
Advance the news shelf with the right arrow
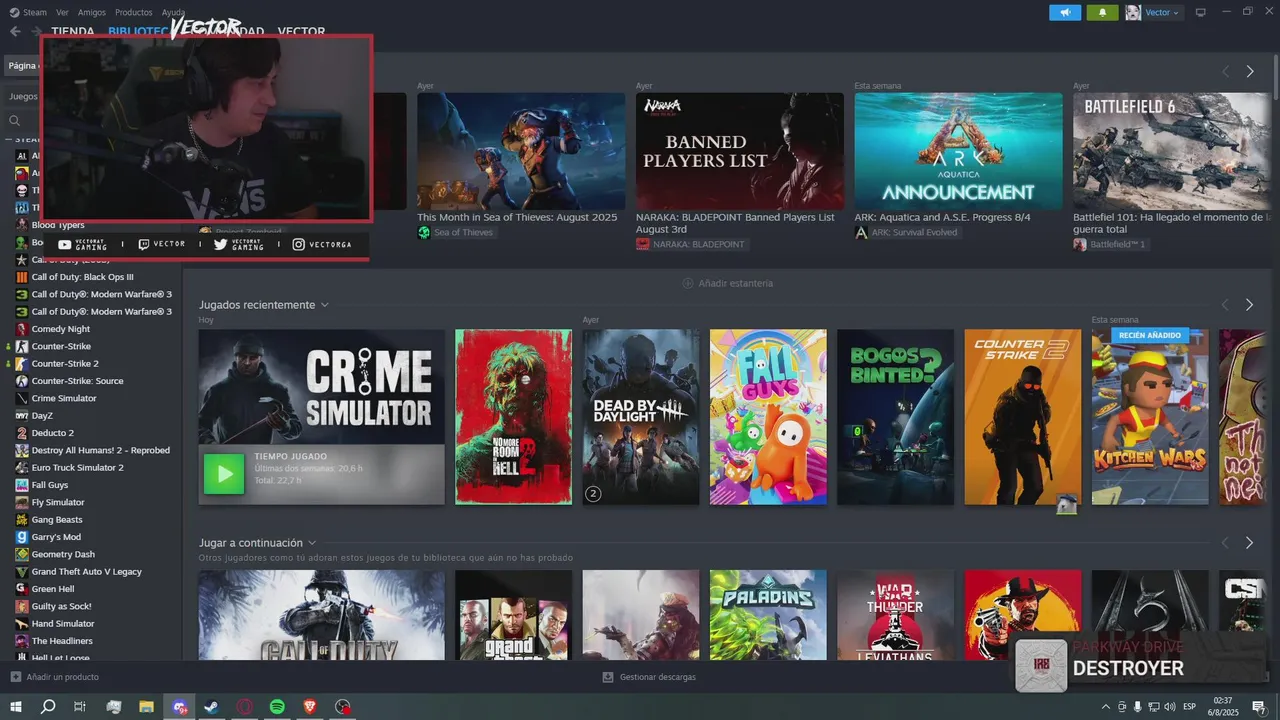1249,72
